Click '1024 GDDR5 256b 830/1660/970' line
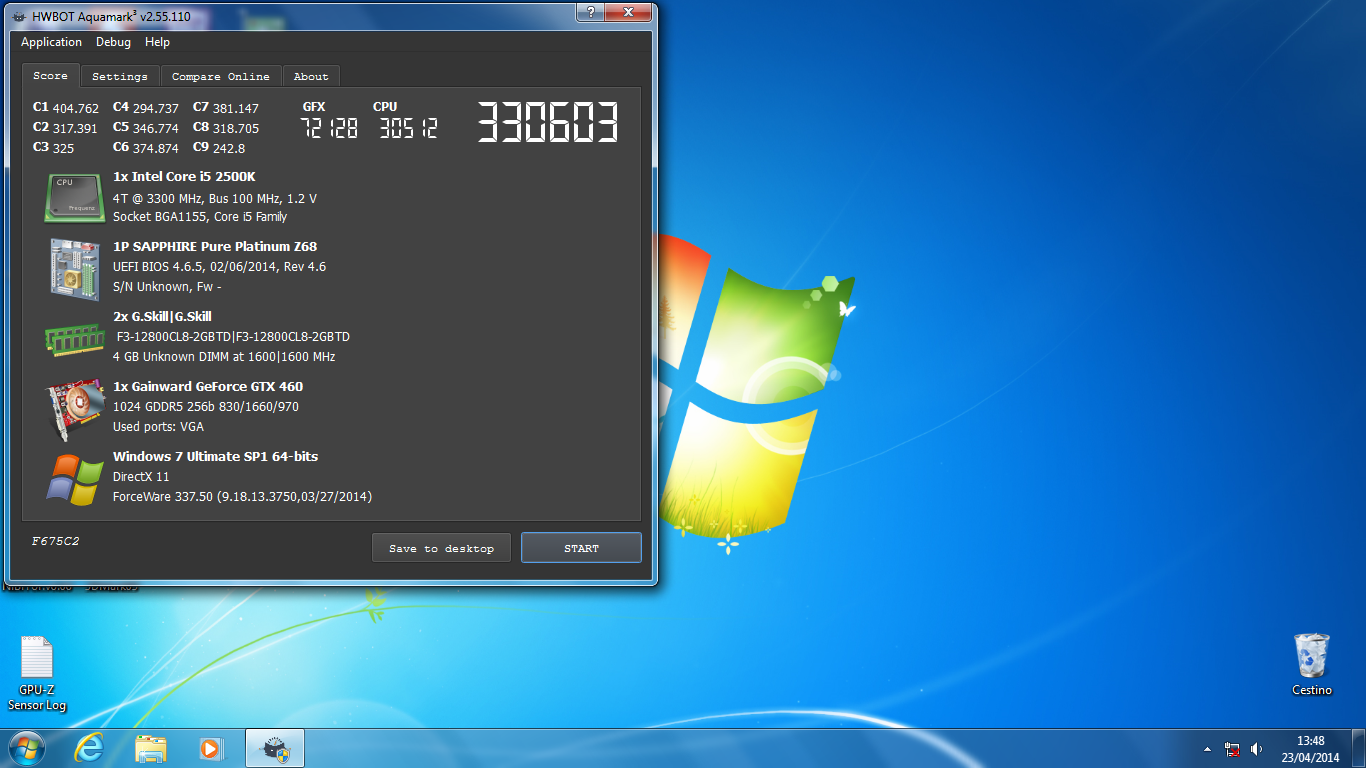 [206, 407]
